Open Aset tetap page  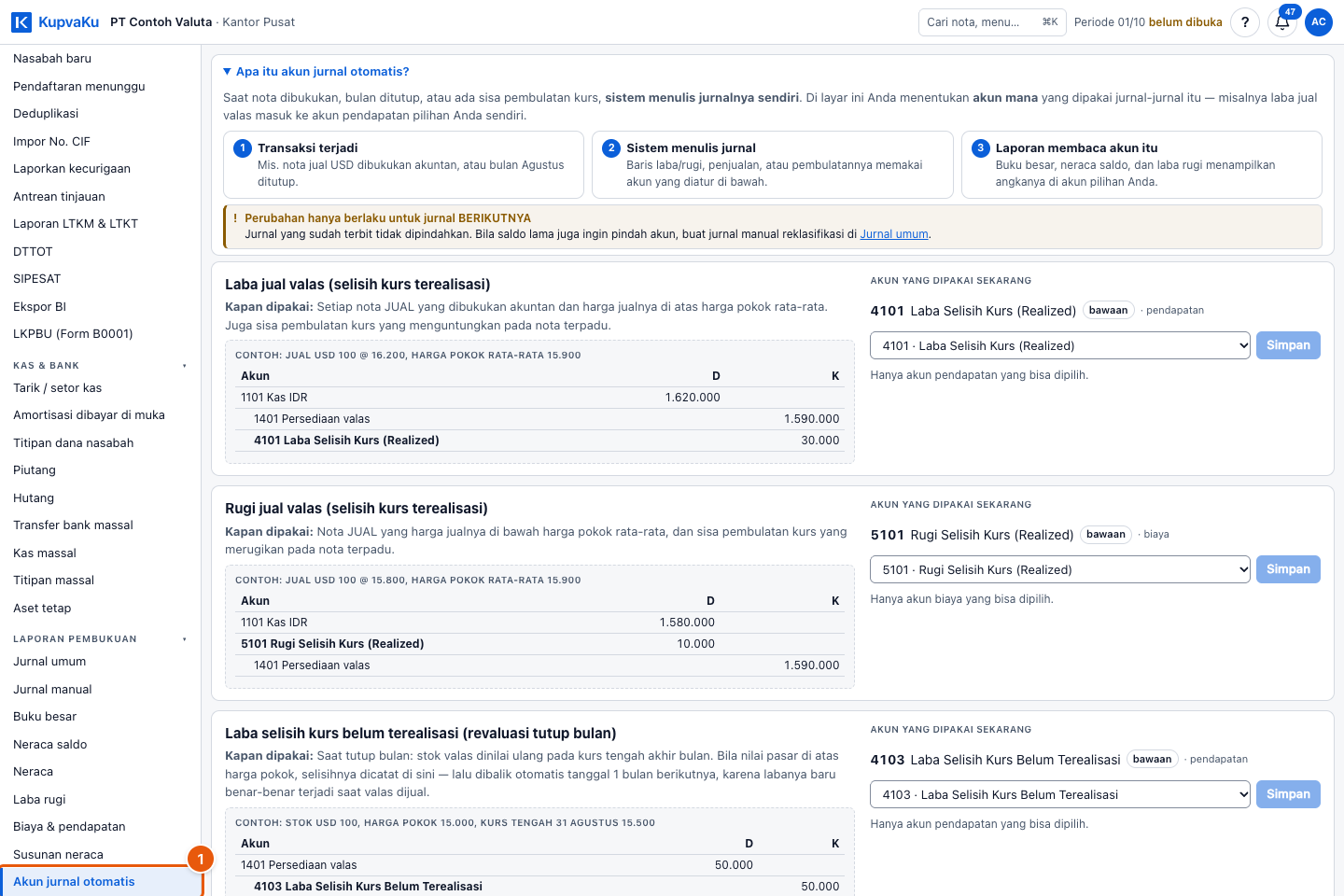100,609
